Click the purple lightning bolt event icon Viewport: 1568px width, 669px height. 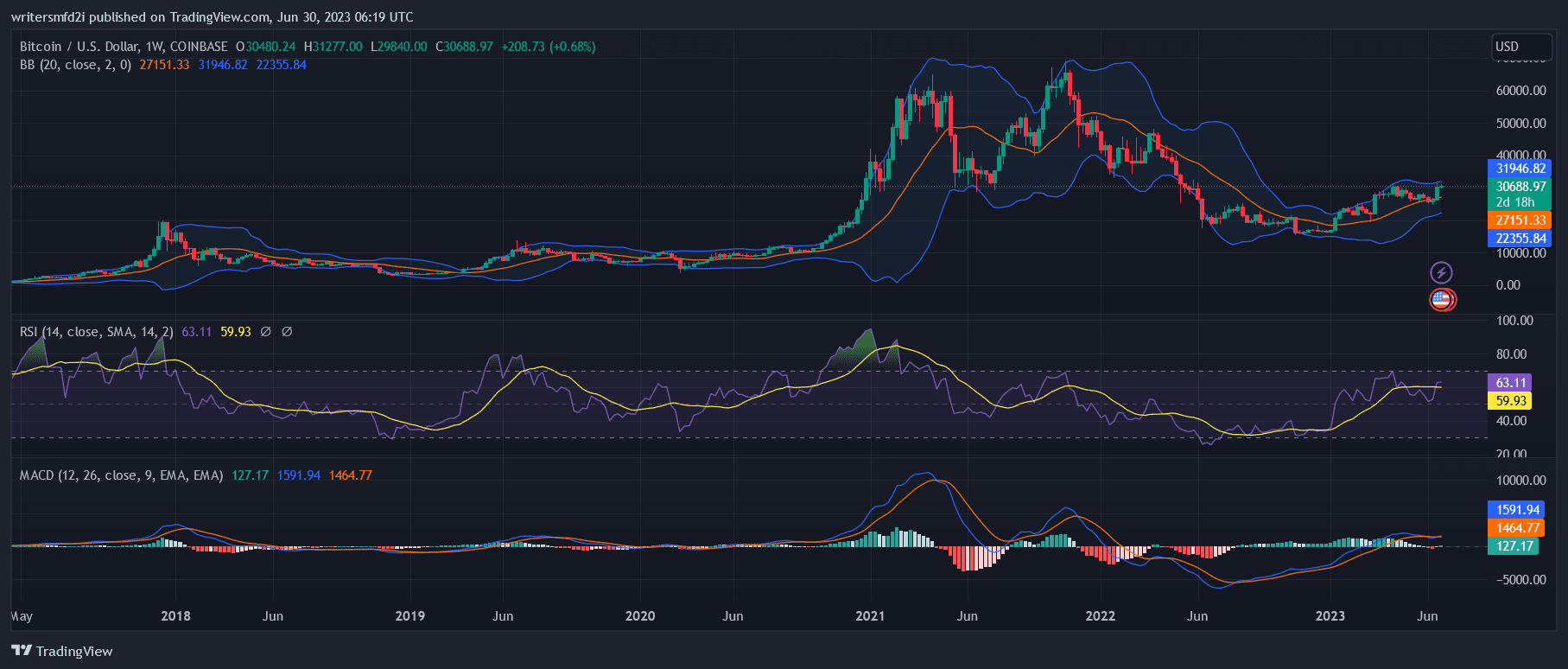click(x=1441, y=273)
